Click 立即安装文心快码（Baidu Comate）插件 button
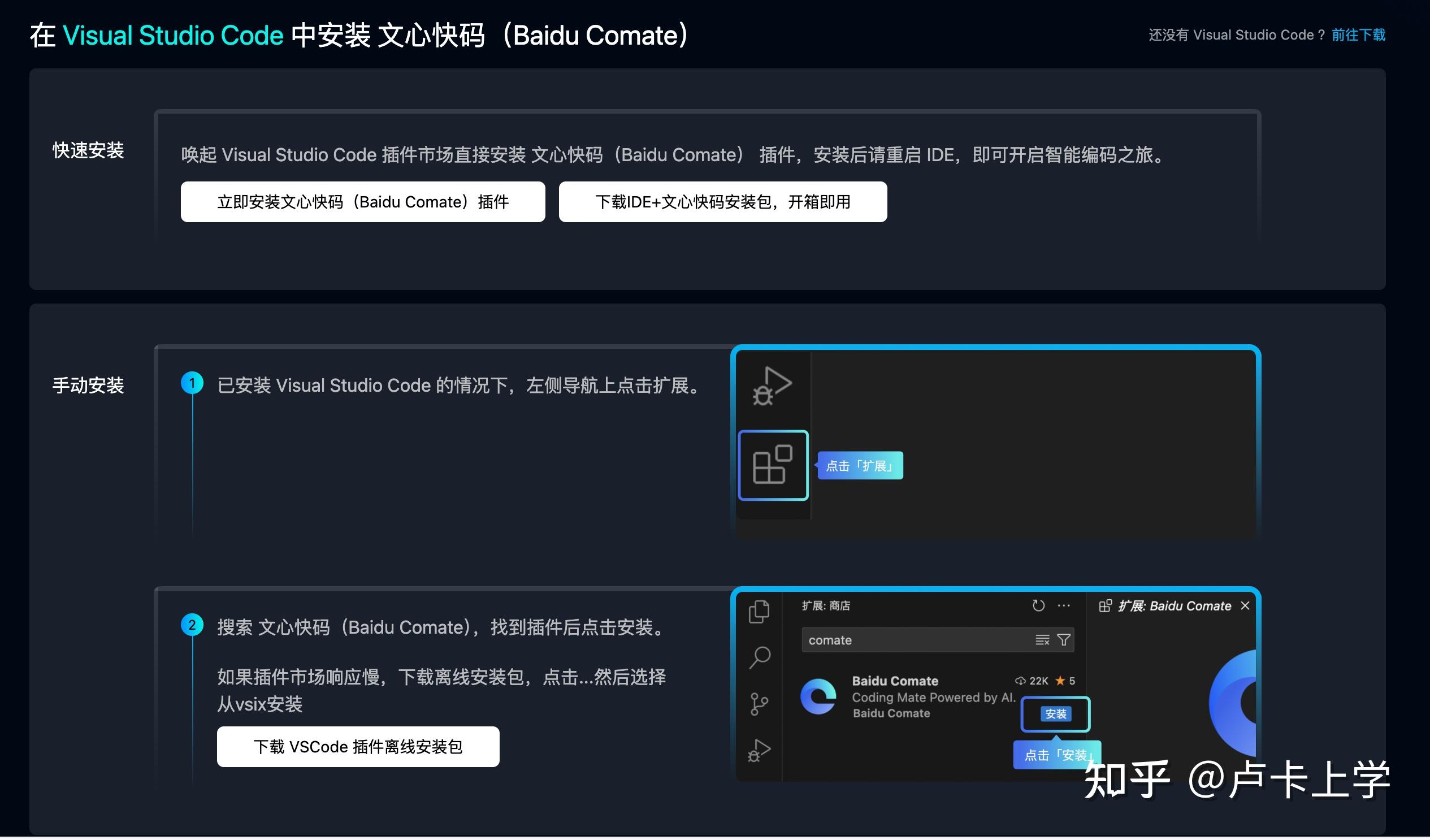Viewport: 1430px width, 840px height. [363, 201]
